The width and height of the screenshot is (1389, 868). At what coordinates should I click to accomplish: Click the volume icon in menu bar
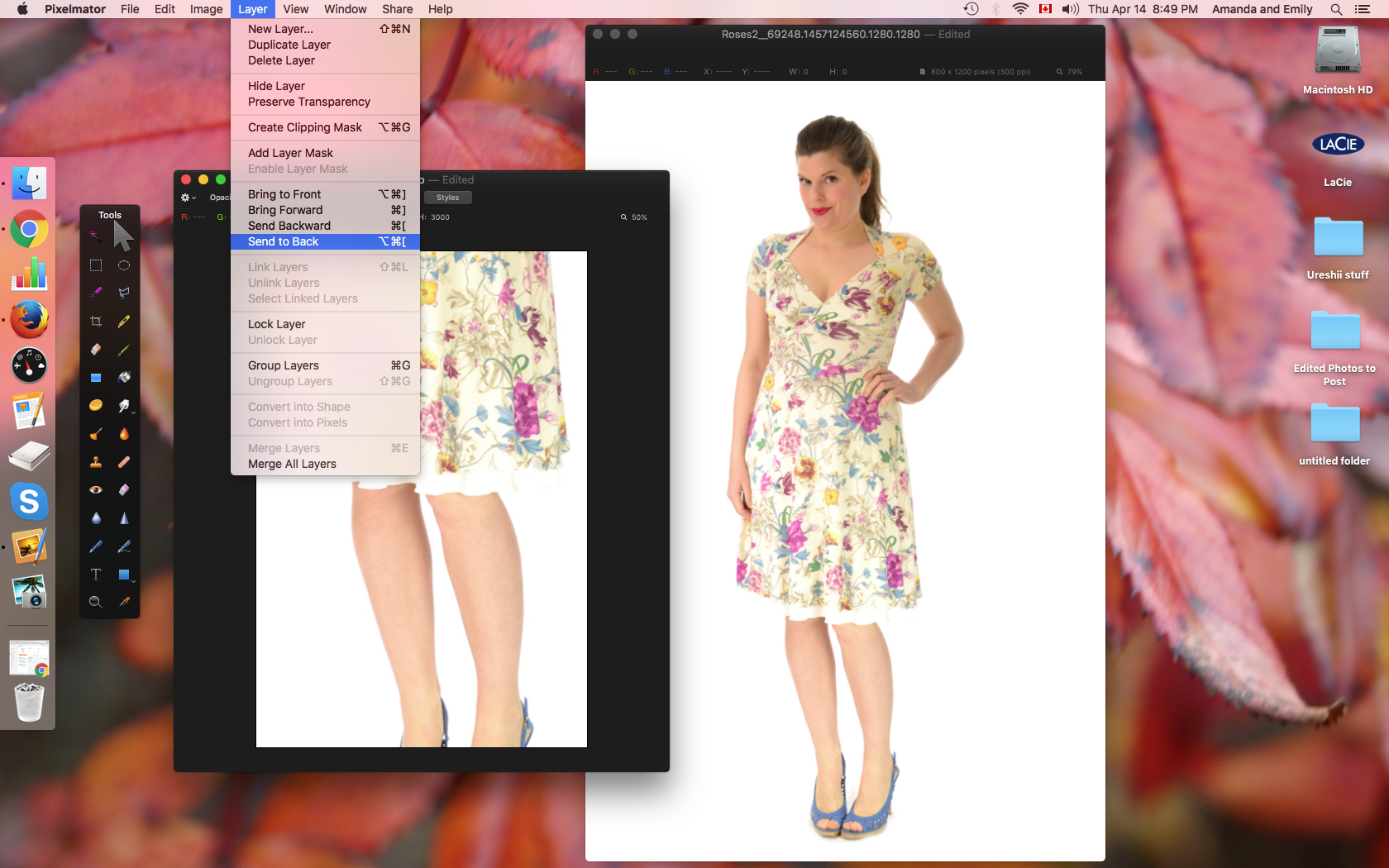pyautogui.click(x=1071, y=9)
